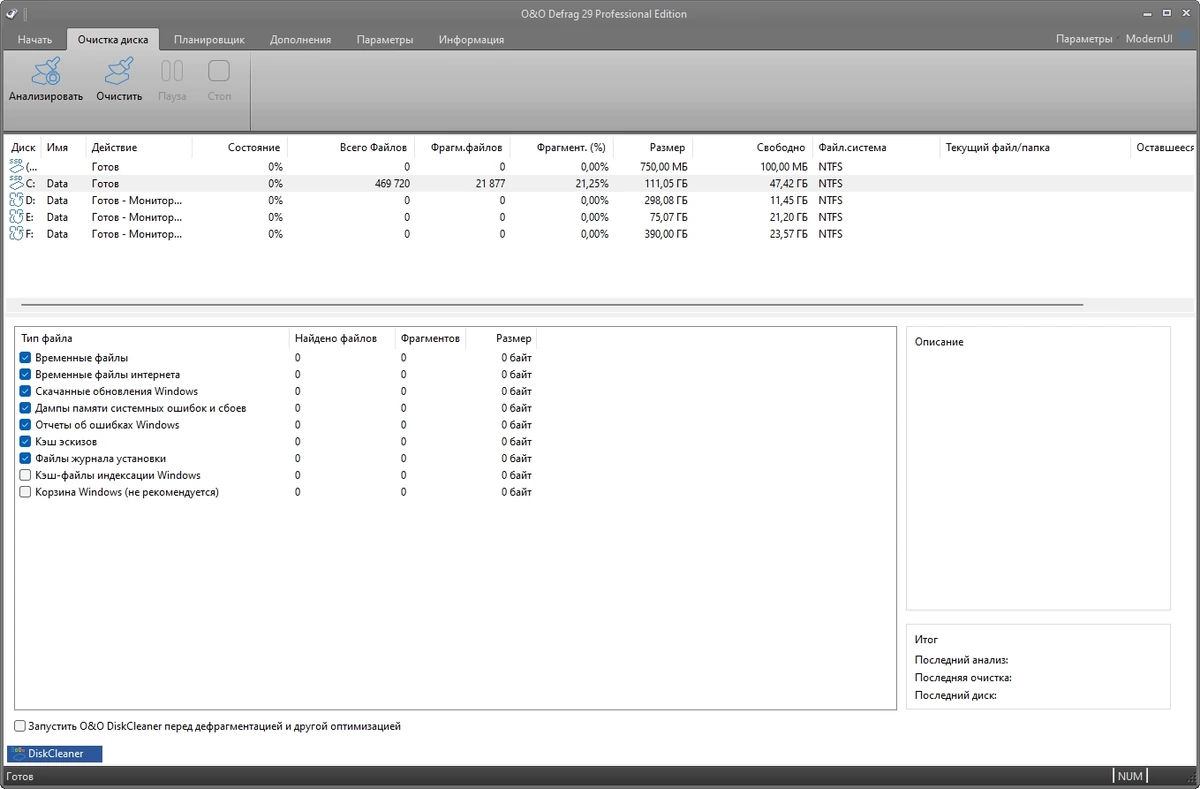Select the DiskCleaner bottom tab
This screenshot has height=789, width=1200.
click(55, 753)
